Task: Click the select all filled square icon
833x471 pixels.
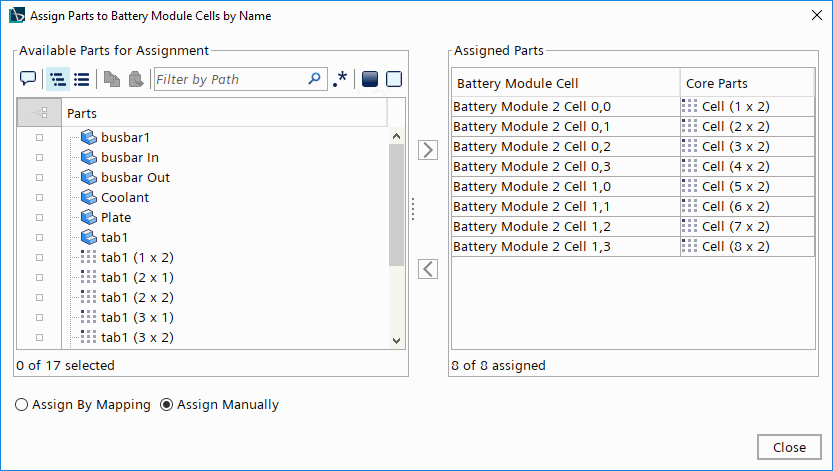Action: pyautogui.click(x=370, y=79)
